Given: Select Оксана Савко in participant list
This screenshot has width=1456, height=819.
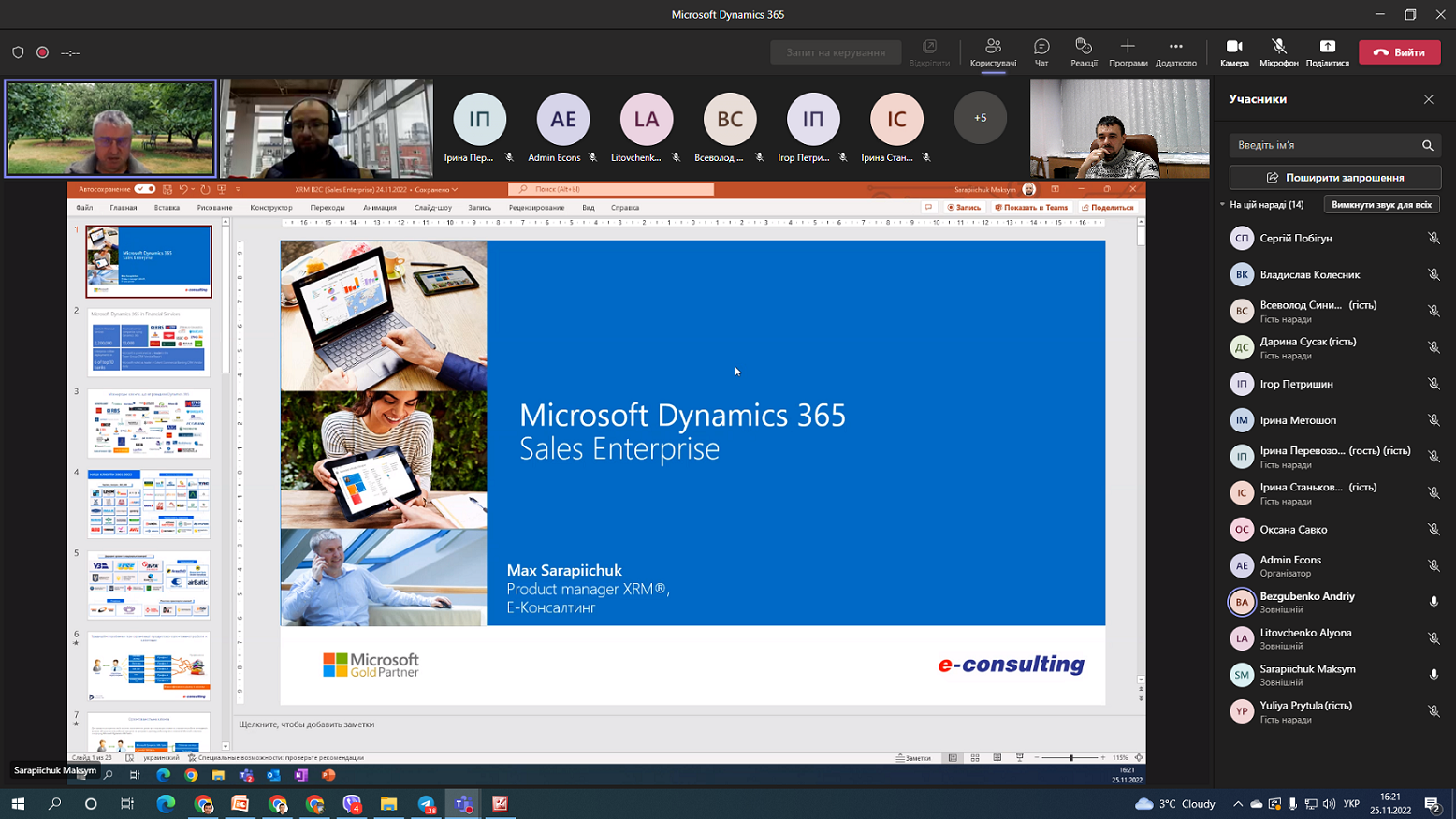Looking at the screenshot, I should [x=1293, y=530].
